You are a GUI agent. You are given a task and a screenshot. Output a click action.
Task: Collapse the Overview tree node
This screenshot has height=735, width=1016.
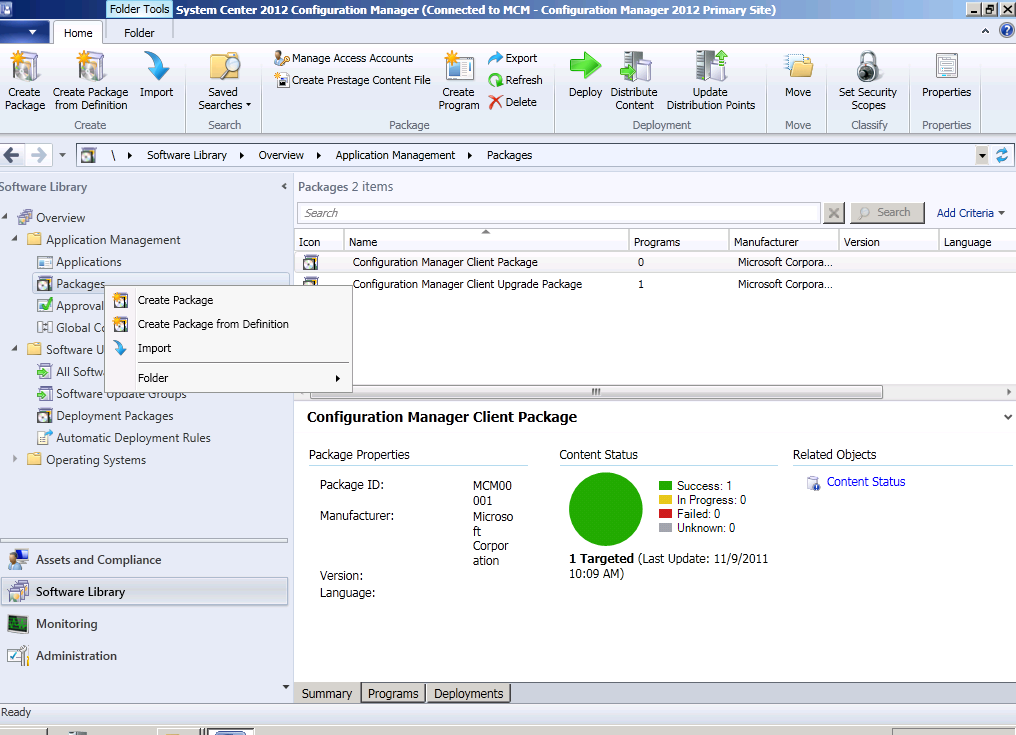coord(6,216)
